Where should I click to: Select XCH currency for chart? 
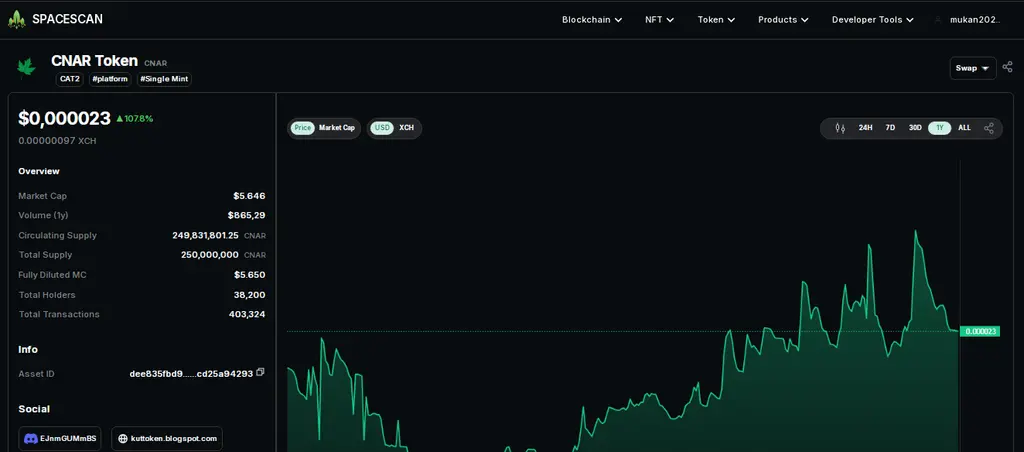pos(406,128)
